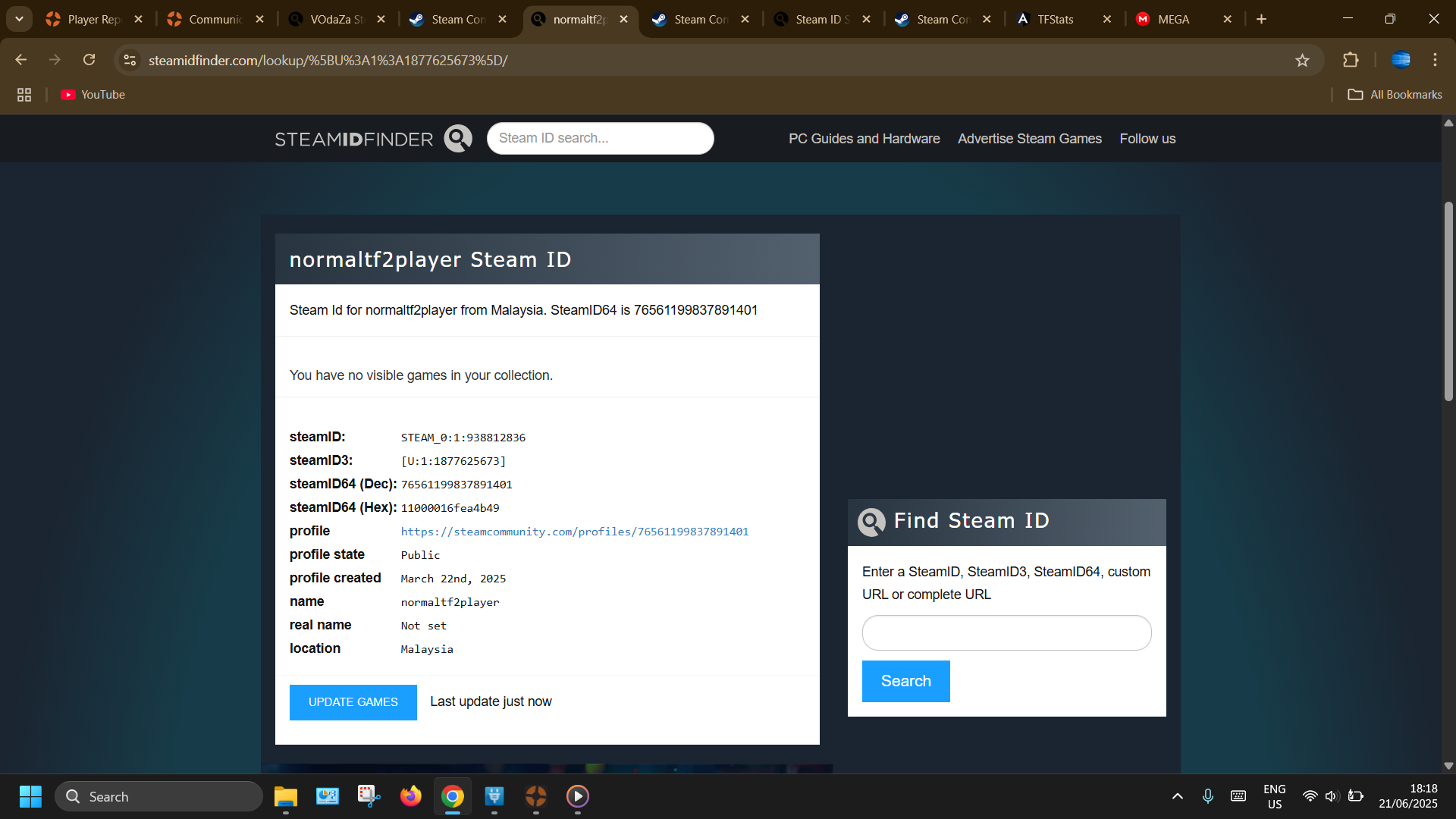Open Advertise Steam Games link
Screen dimensions: 1456x819
1029,139
